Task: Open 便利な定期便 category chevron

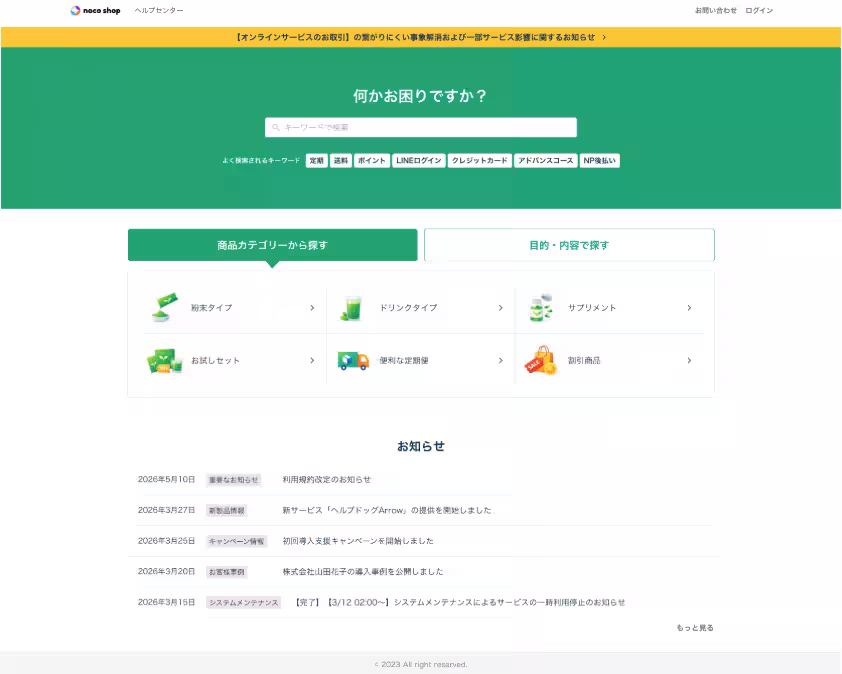Action: pyautogui.click(x=500, y=360)
